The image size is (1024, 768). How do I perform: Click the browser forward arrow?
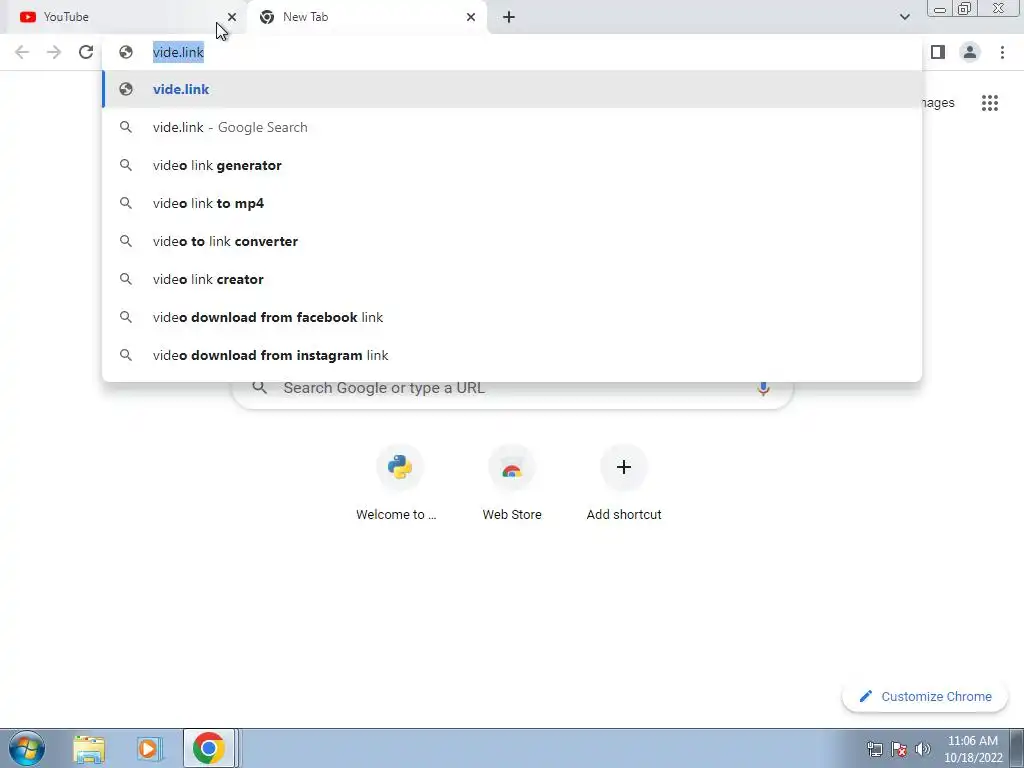pyautogui.click(x=54, y=52)
